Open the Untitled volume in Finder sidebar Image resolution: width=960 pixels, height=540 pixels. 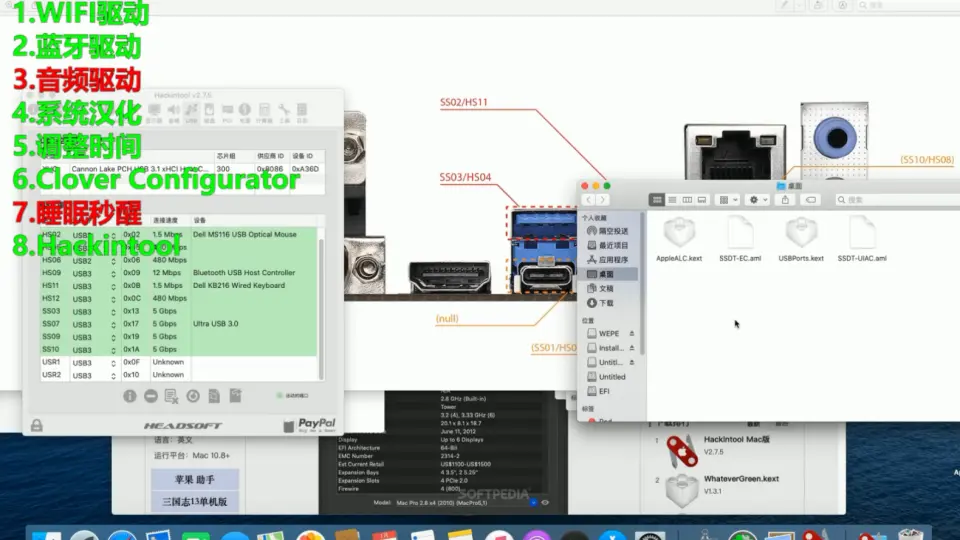[x=608, y=377]
